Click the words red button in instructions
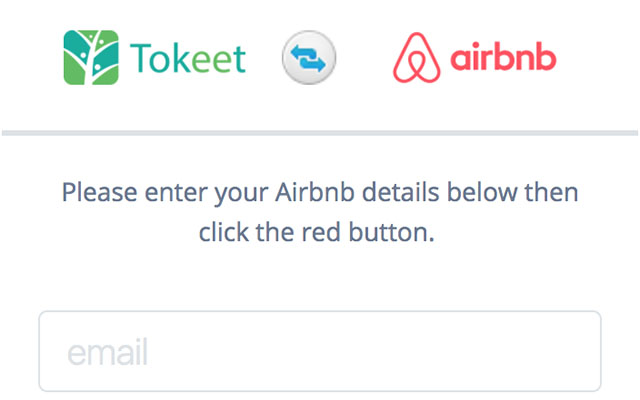 pyautogui.click(x=365, y=232)
